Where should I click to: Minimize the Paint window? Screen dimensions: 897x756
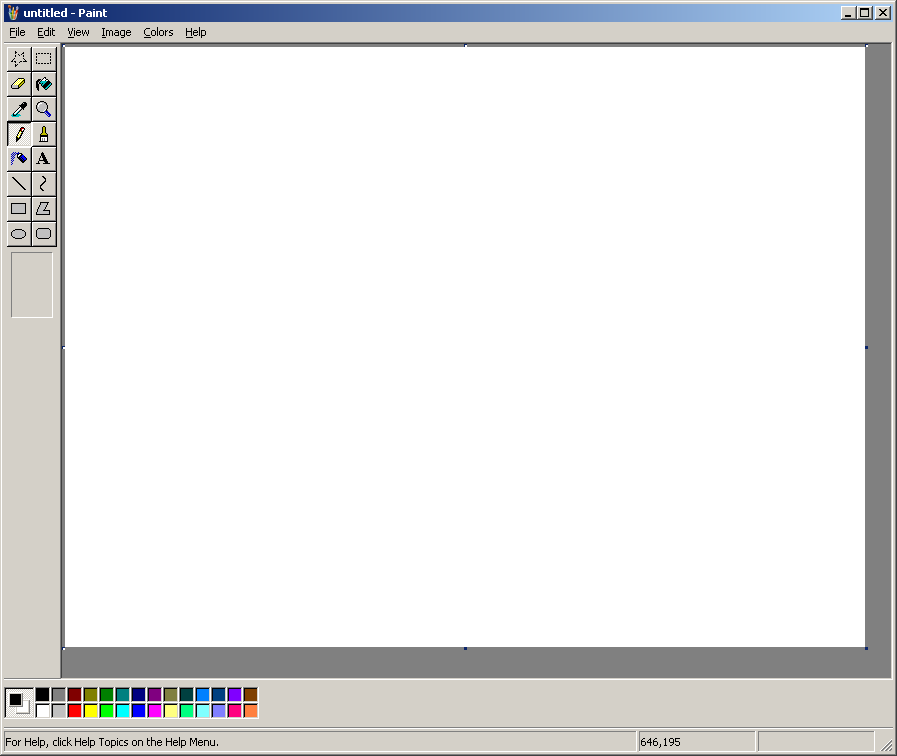tap(848, 13)
